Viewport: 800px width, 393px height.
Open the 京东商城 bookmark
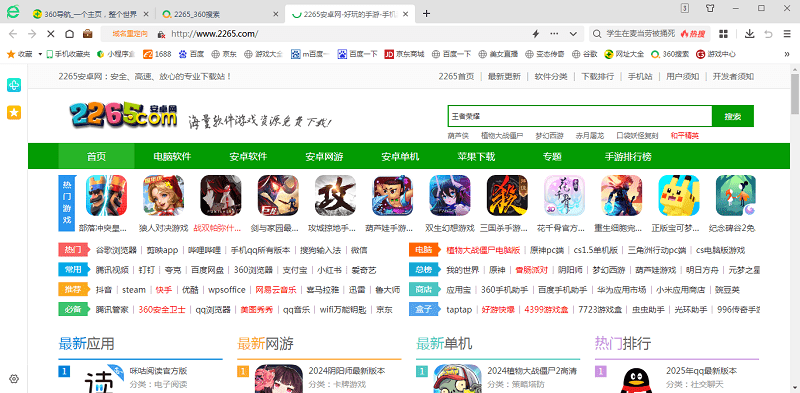tap(405, 54)
